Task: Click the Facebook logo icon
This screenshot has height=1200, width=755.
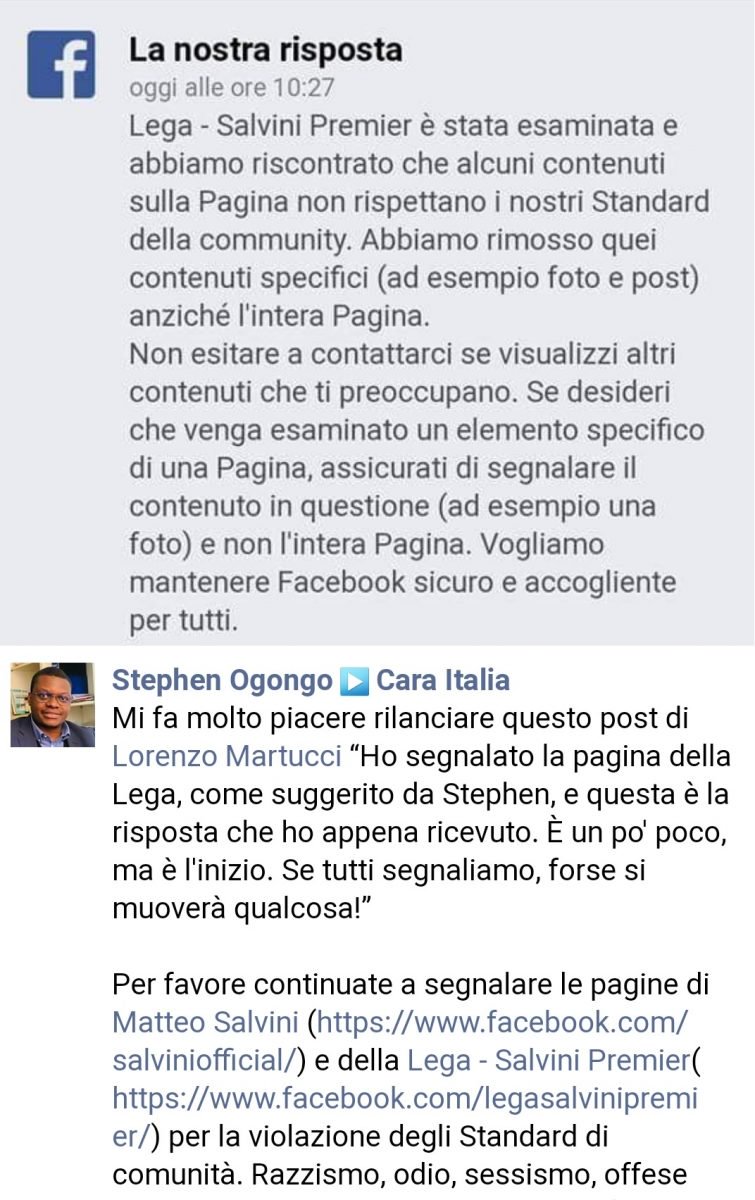Action: 61,64
